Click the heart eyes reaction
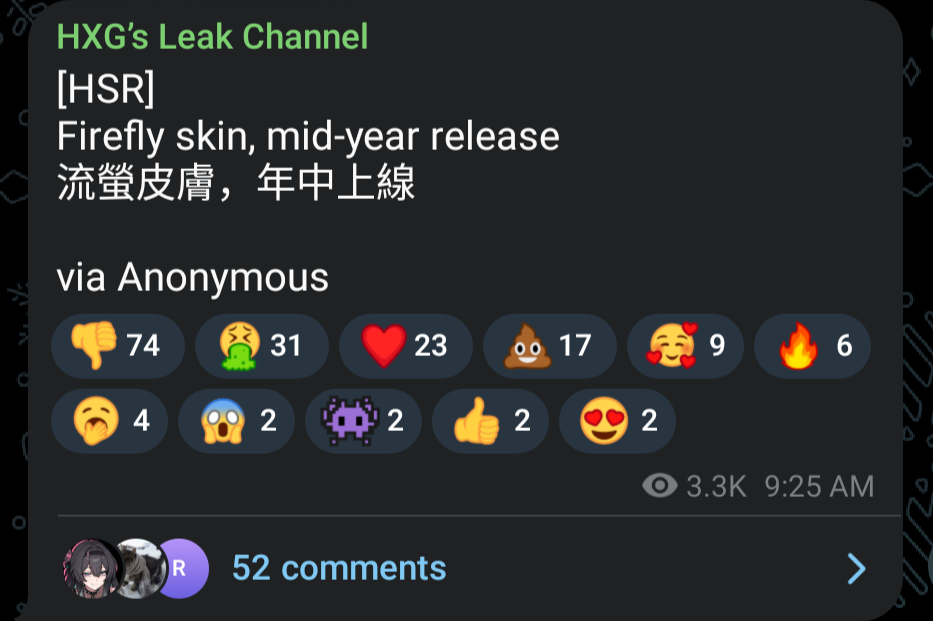Image resolution: width=933 pixels, height=621 pixels. pos(617,421)
